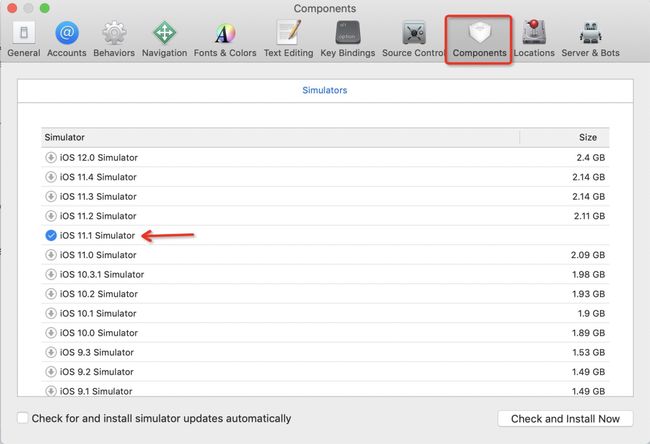
Task: Open the Key Bindings pane
Action: point(347,40)
